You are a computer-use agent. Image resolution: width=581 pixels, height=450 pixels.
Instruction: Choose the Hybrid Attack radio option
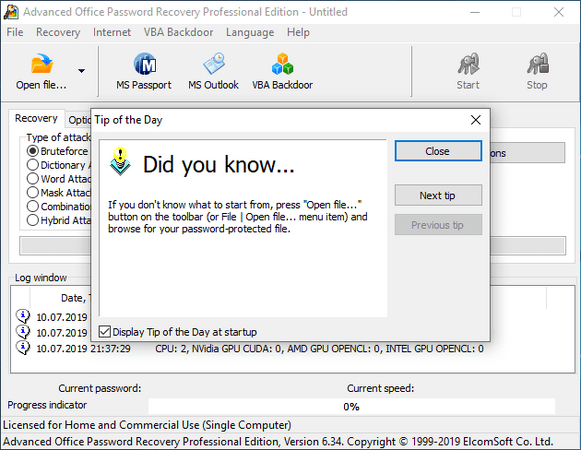click(33, 220)
